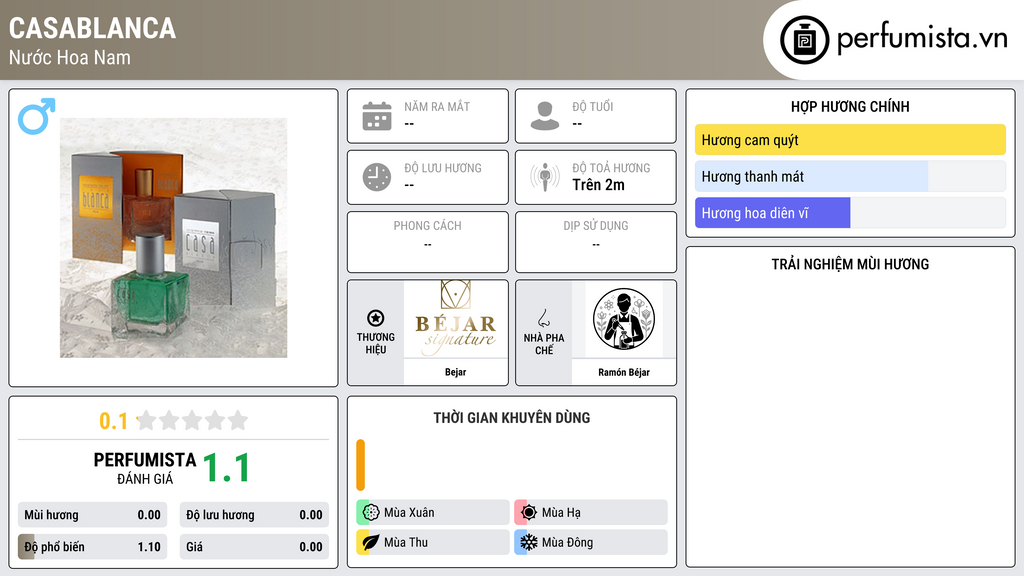Click the orange recommended-time bar
The width and height of the screenshot is (1024, 576).
click(360, 465)
